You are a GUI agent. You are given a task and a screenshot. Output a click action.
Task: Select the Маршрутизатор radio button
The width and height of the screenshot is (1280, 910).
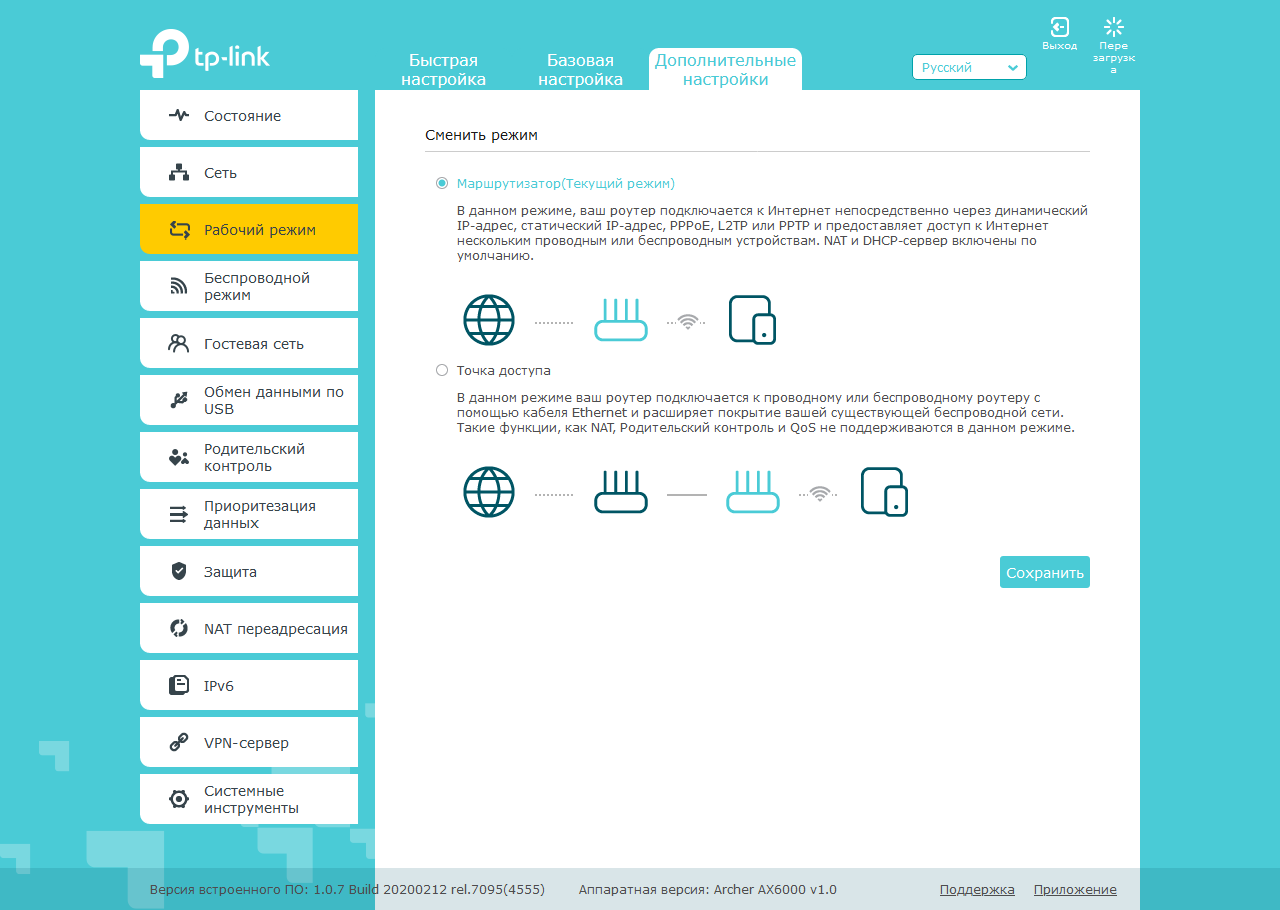pos(442,183)
